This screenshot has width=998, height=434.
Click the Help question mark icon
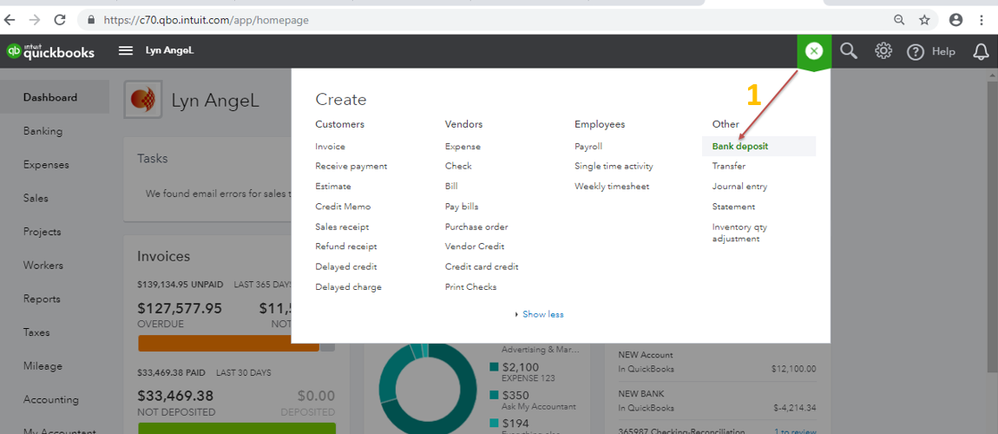coord(915,52)
